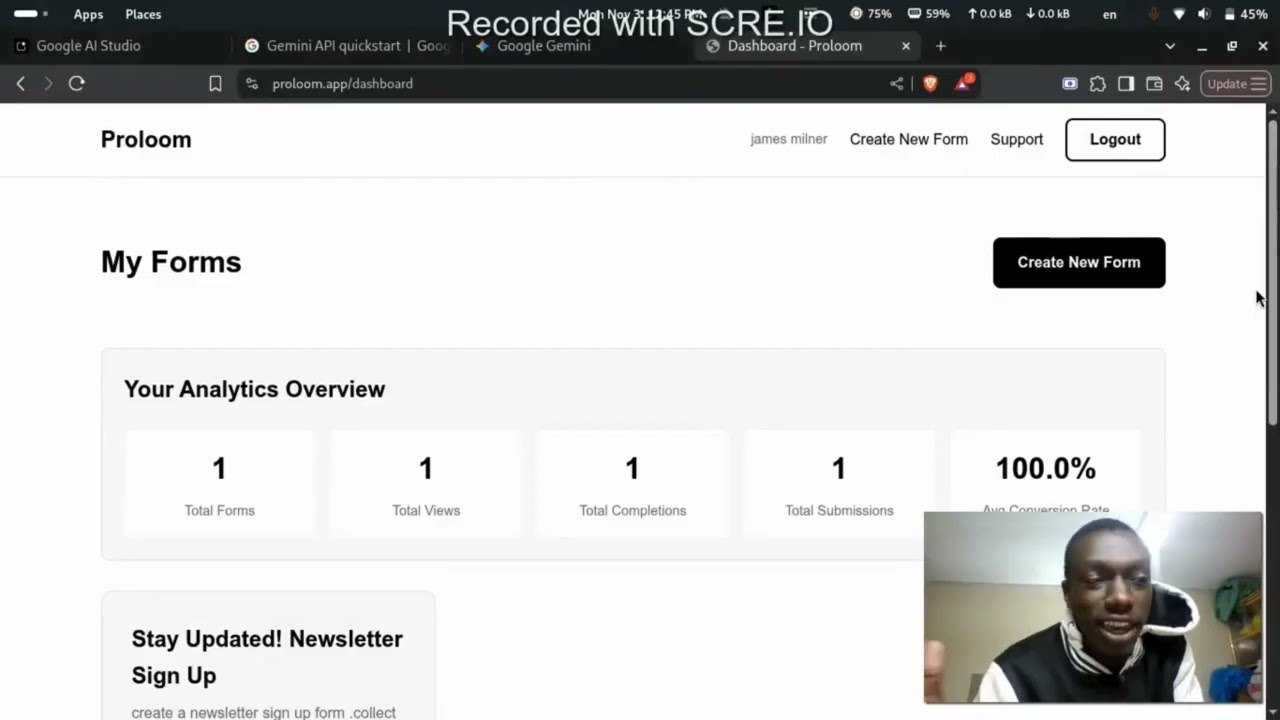Click the browser forward arrow

click(x=47, y=84)
